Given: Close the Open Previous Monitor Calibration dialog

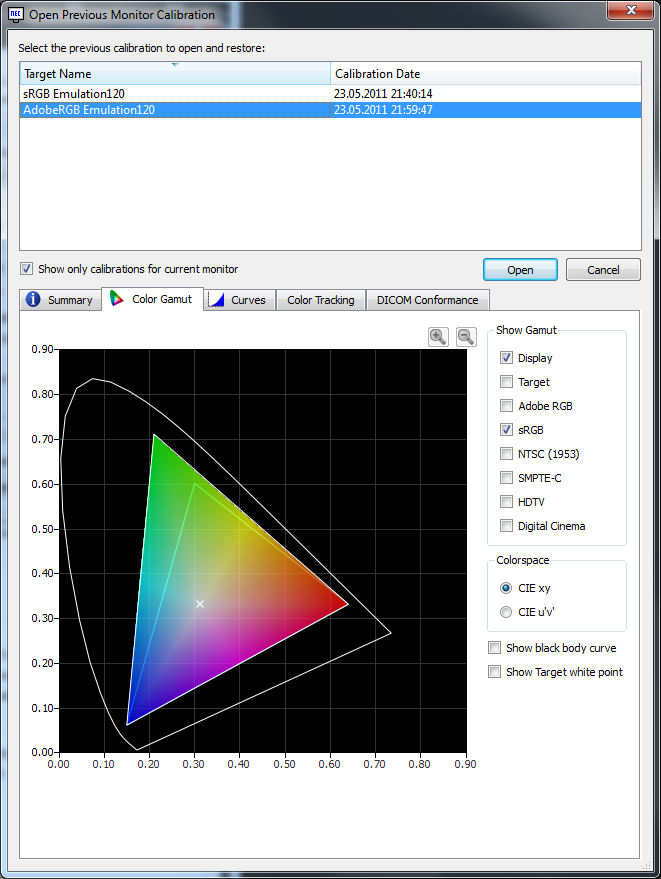Looking at the screenshot, I should 625,11.
